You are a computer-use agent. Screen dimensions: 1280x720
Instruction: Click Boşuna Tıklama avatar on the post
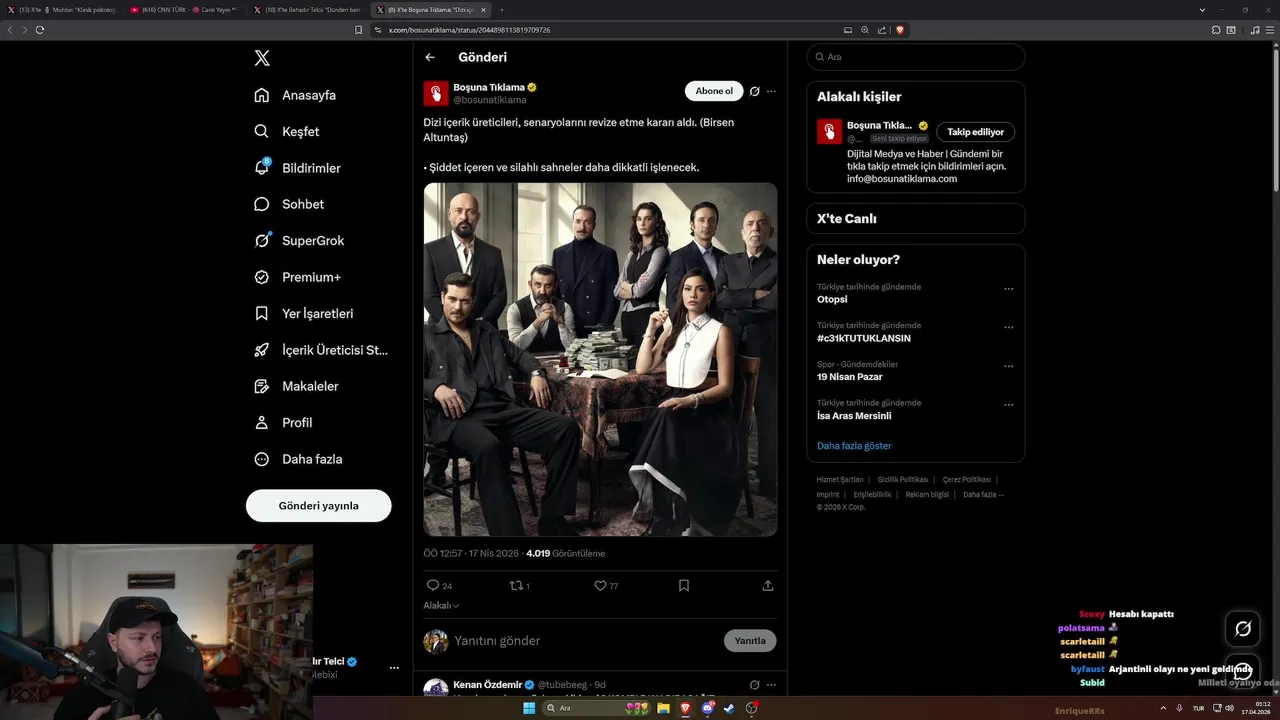point(436,94)
